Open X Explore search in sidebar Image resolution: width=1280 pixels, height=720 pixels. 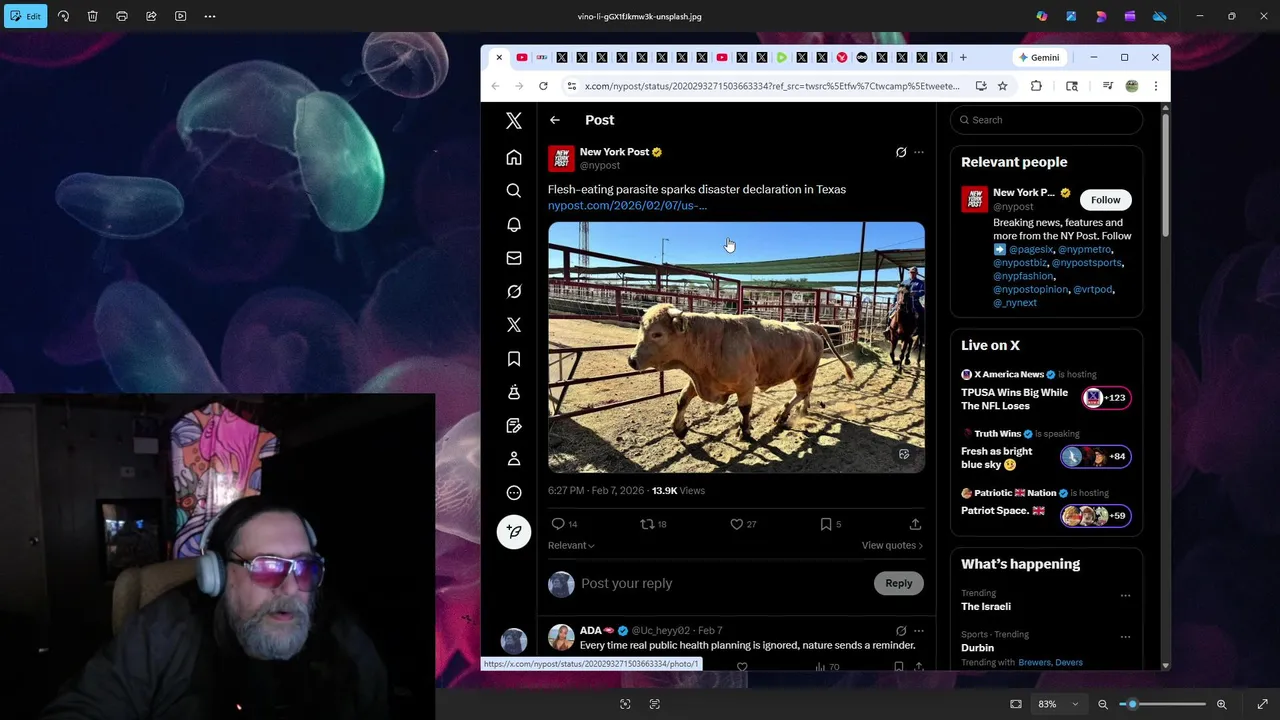pyautogui.click(x=514, y=190)
